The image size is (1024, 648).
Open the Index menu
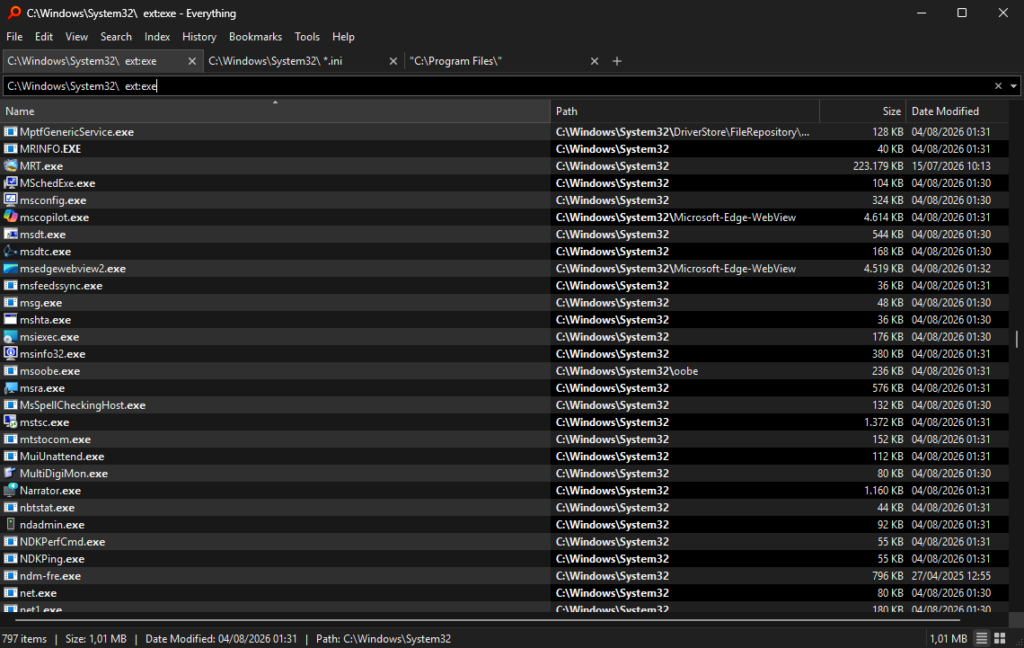click(157, 37)
